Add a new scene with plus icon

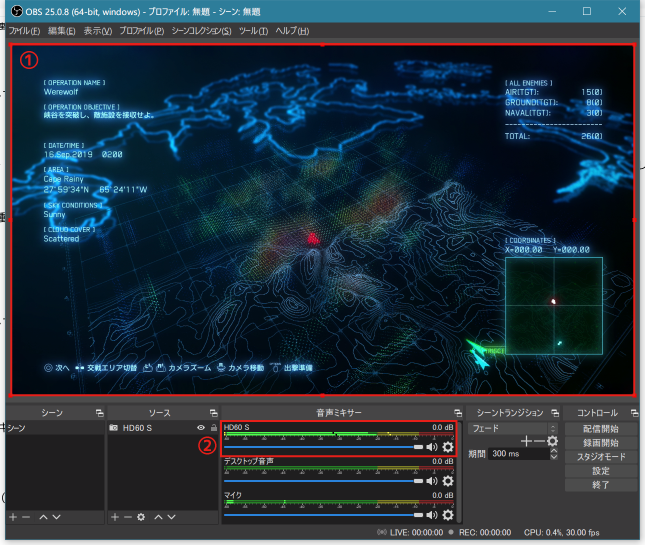[13, 517]
